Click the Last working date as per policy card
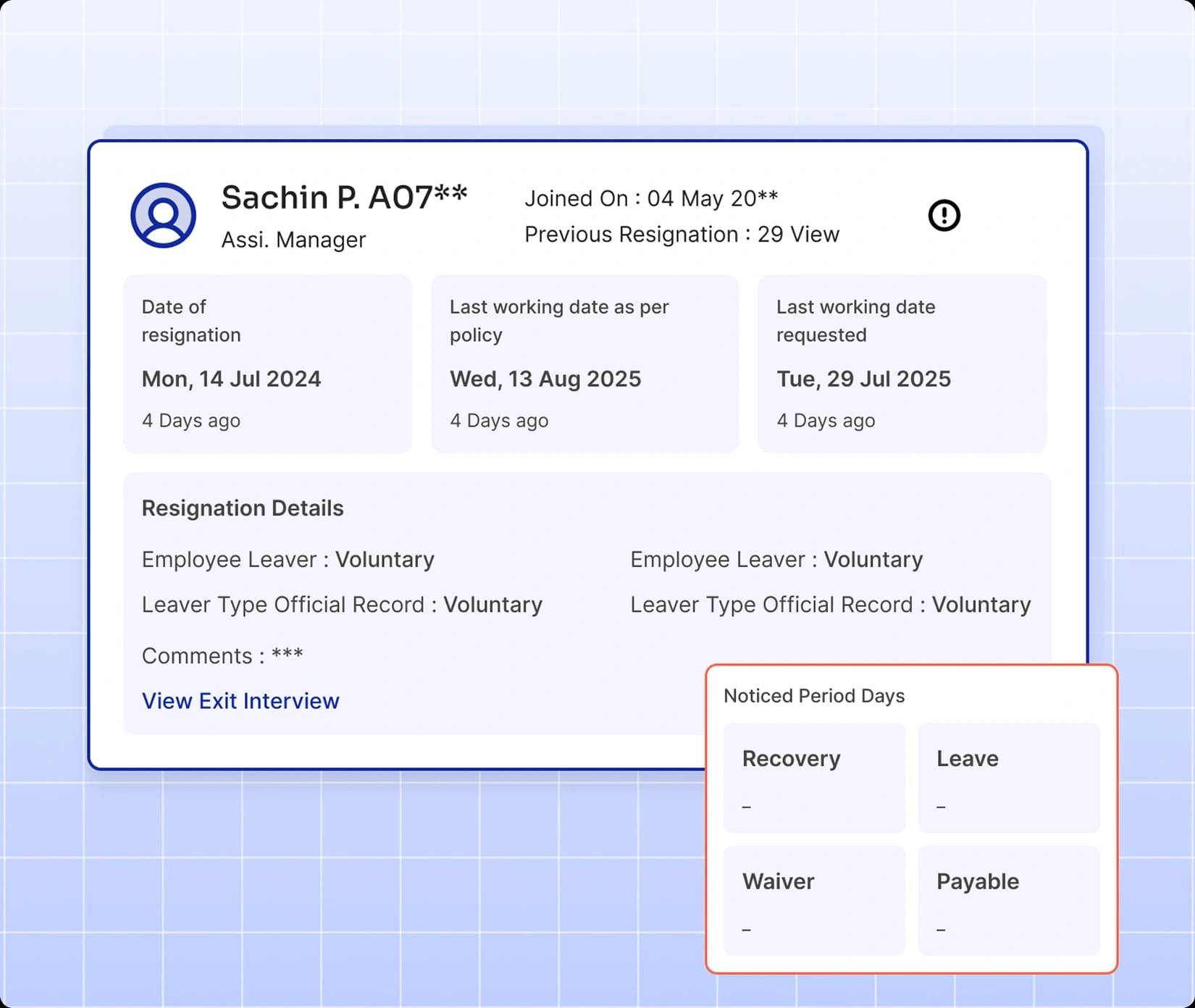The width and height of the screenshot is (1195, 1008). tap(584, 363)
